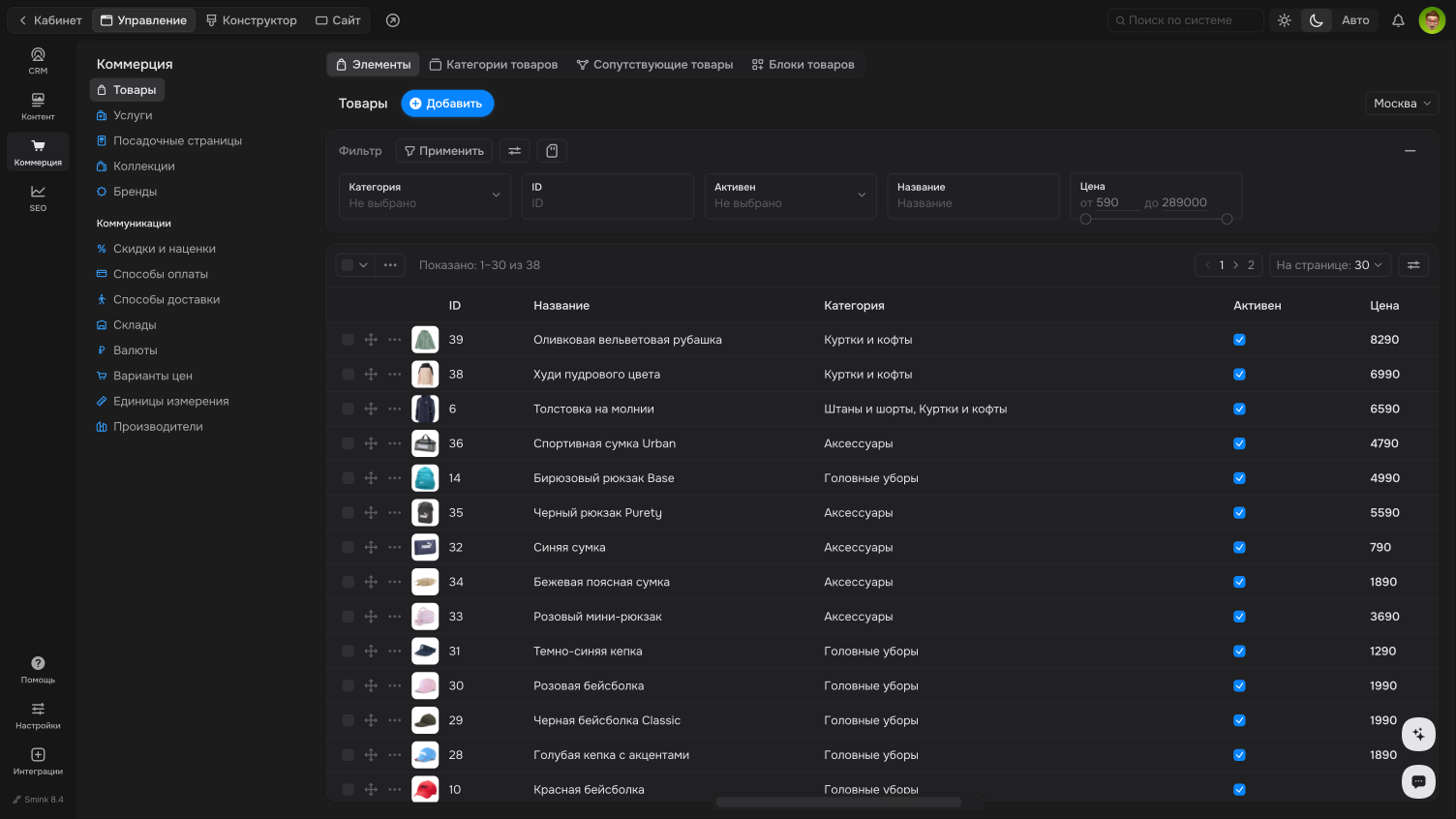Image resolution: width=1456 pixels, height=819 pixels.
Task: Click the notifications bell icon
Action: pyautogui.click(x=1398, y=20)
